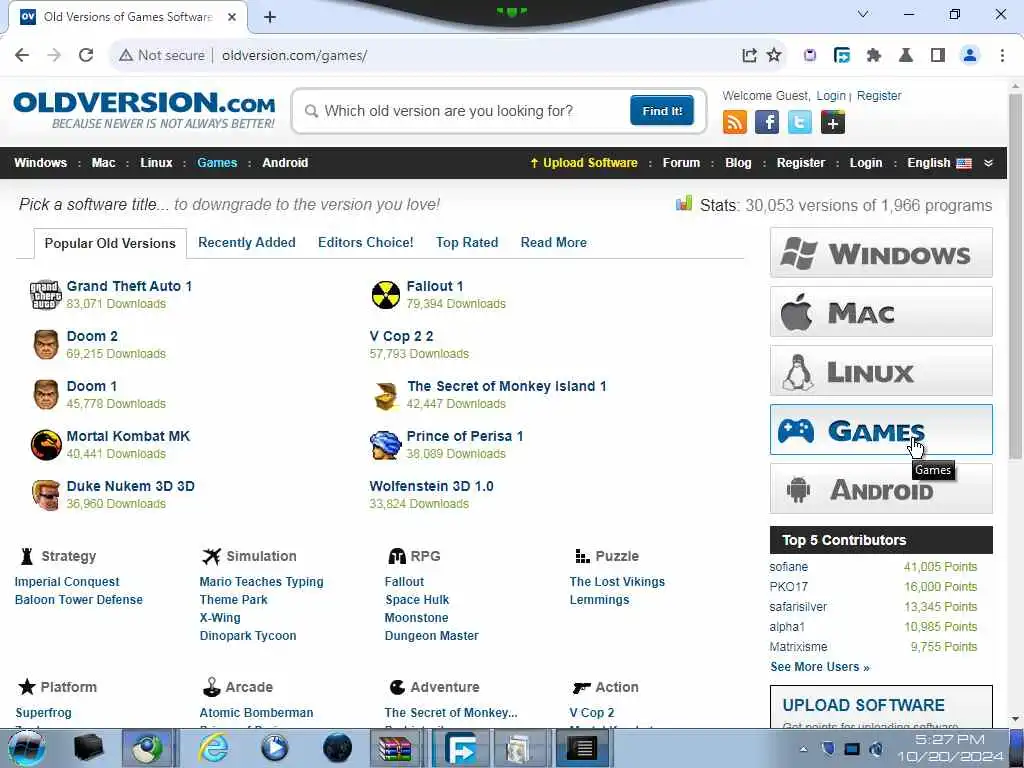This screenshot has width=1024, height=768.
Task: Open a new browser tab
Action: [270, 17]
